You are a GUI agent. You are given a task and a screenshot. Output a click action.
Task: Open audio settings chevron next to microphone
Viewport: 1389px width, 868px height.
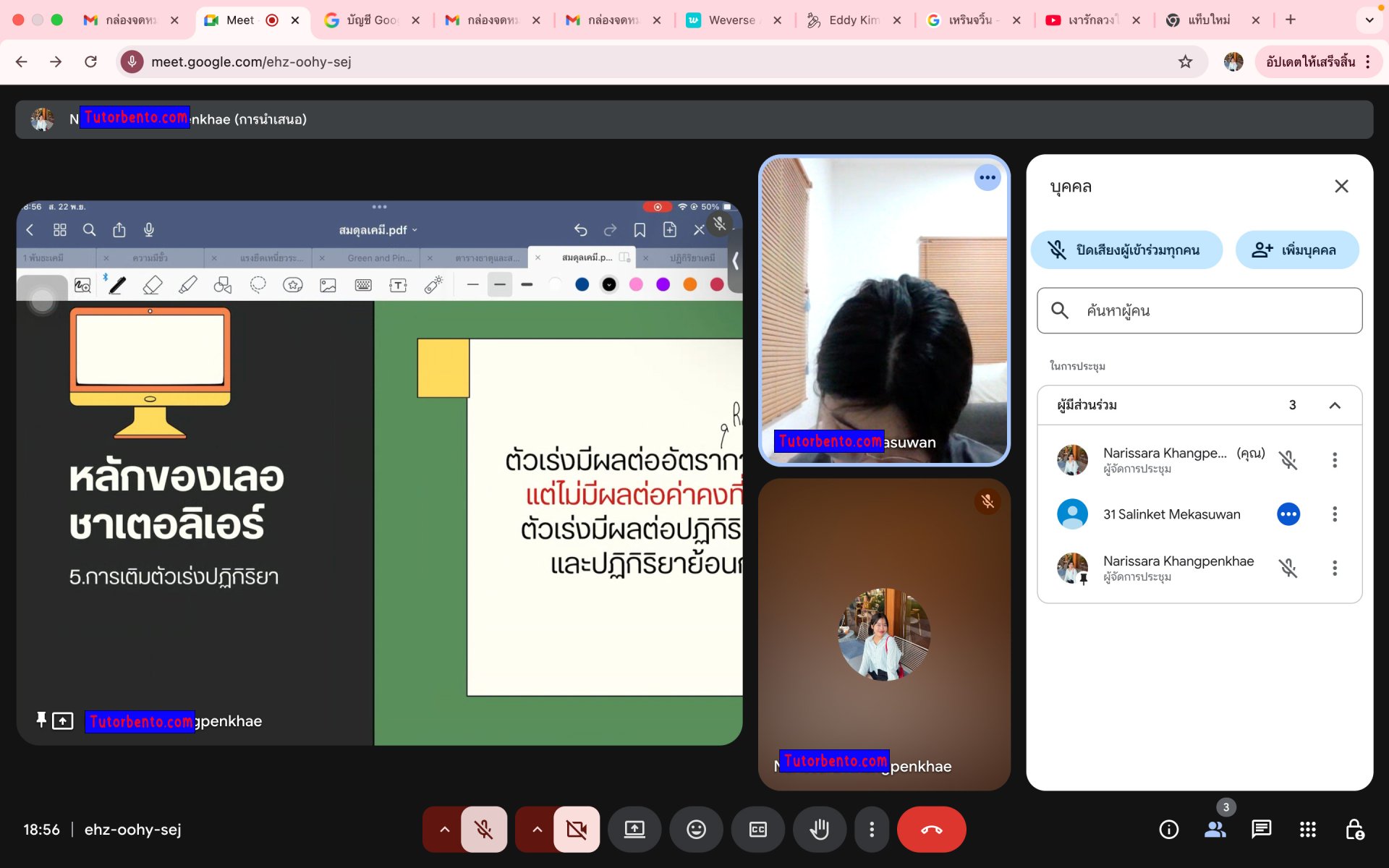tap(444, 830)
